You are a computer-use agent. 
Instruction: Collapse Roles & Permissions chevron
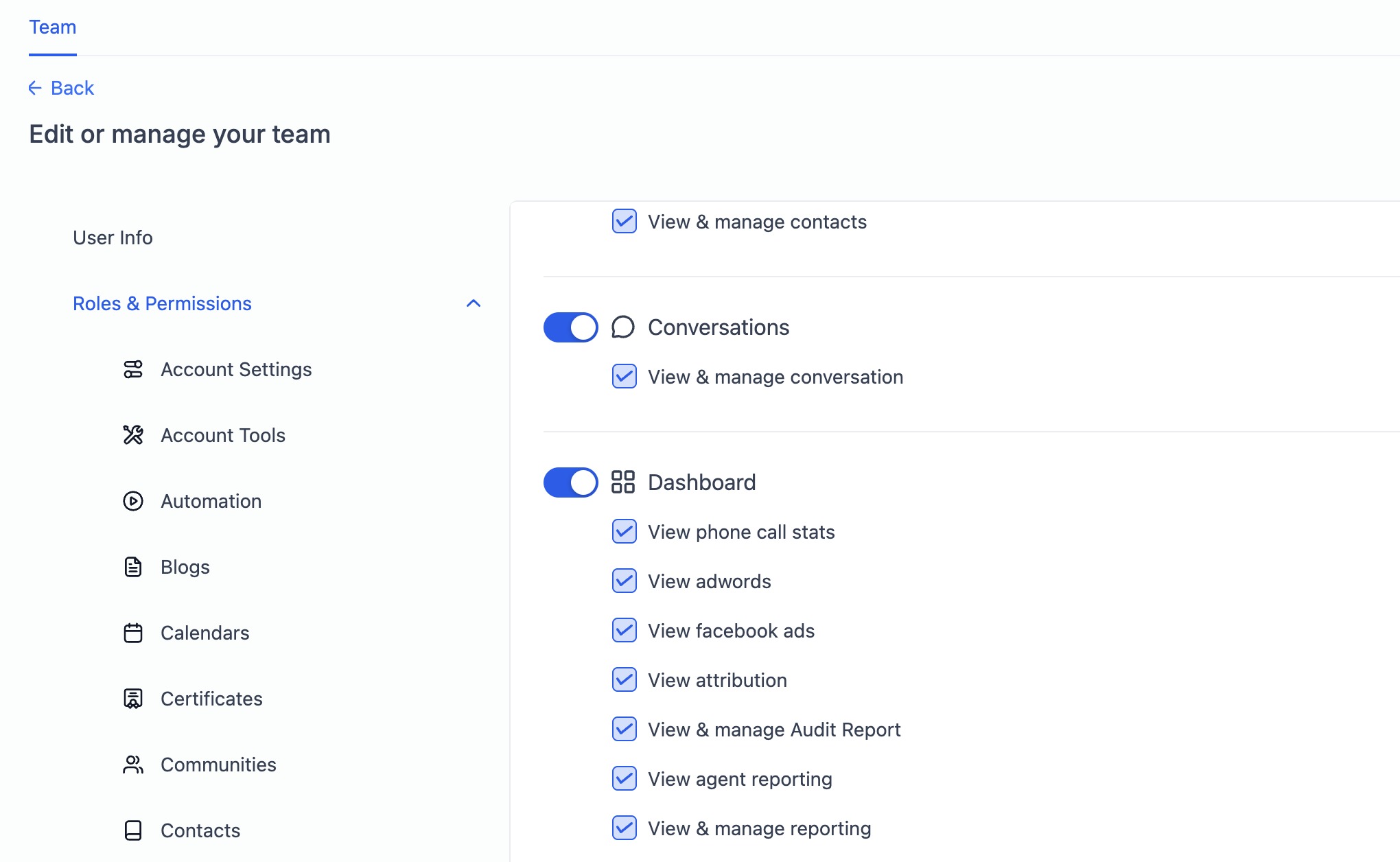tap(474, 303)
